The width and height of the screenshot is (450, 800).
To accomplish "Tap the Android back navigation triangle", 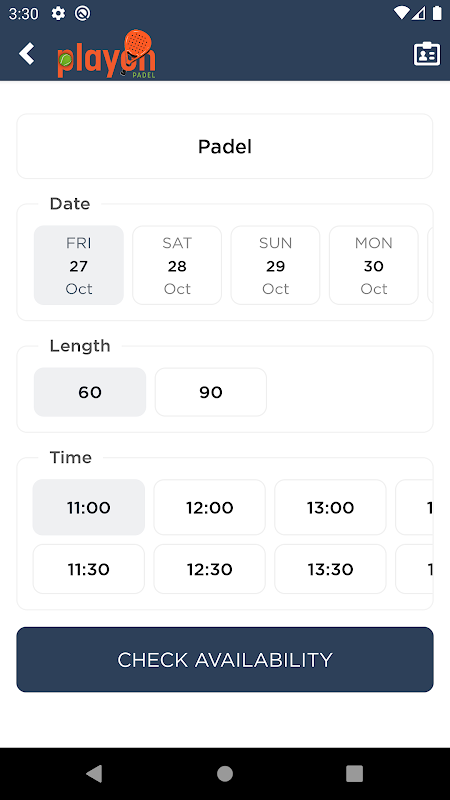I will coord(94,773).
